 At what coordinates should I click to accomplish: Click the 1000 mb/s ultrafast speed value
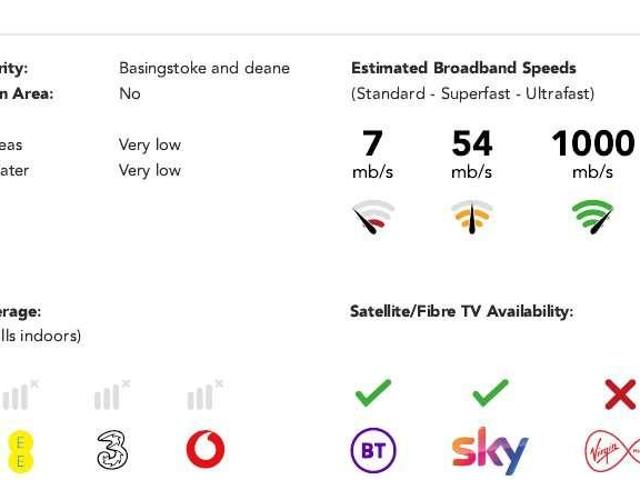click(593, 154)
